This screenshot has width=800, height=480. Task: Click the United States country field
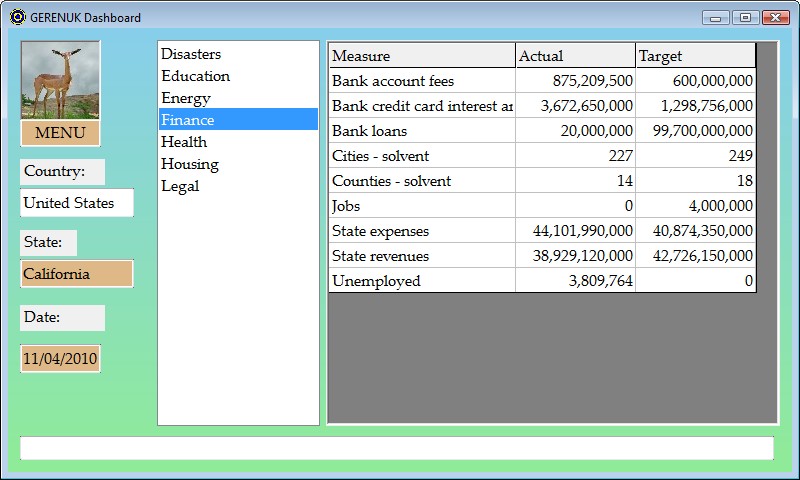coord(77,203)
